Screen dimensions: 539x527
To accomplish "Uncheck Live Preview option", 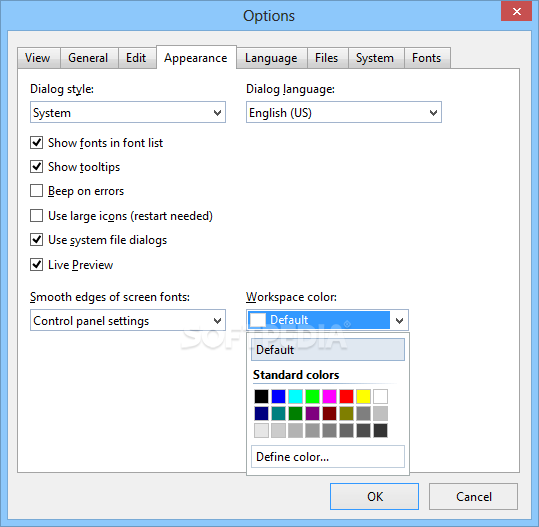I will (36, 265).
